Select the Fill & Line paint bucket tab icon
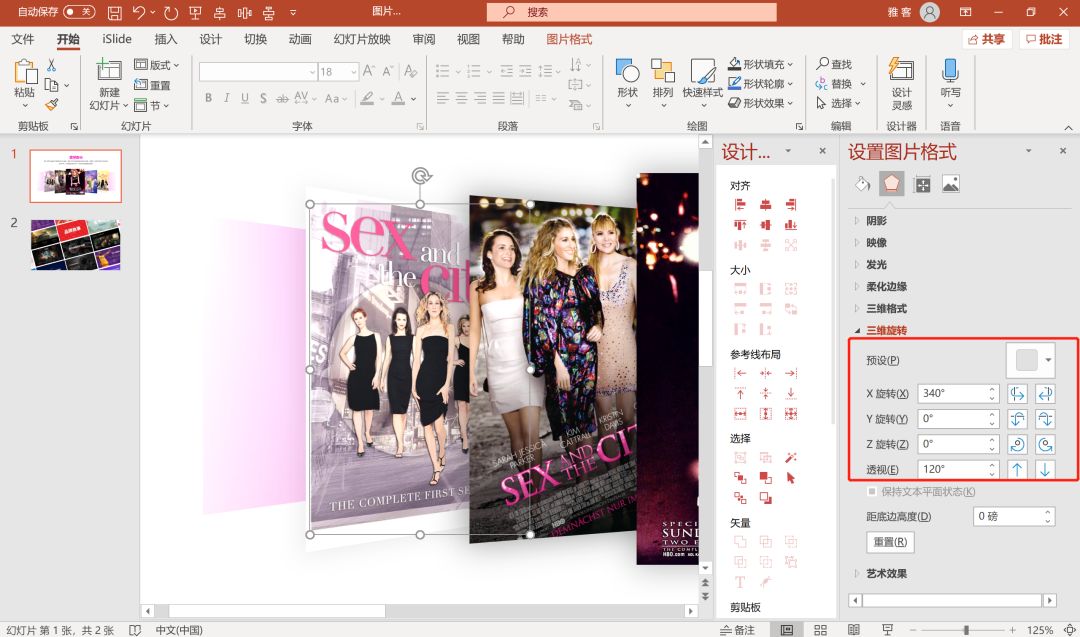The width and height of the screenshot is (1080, 637). point(862,184)
